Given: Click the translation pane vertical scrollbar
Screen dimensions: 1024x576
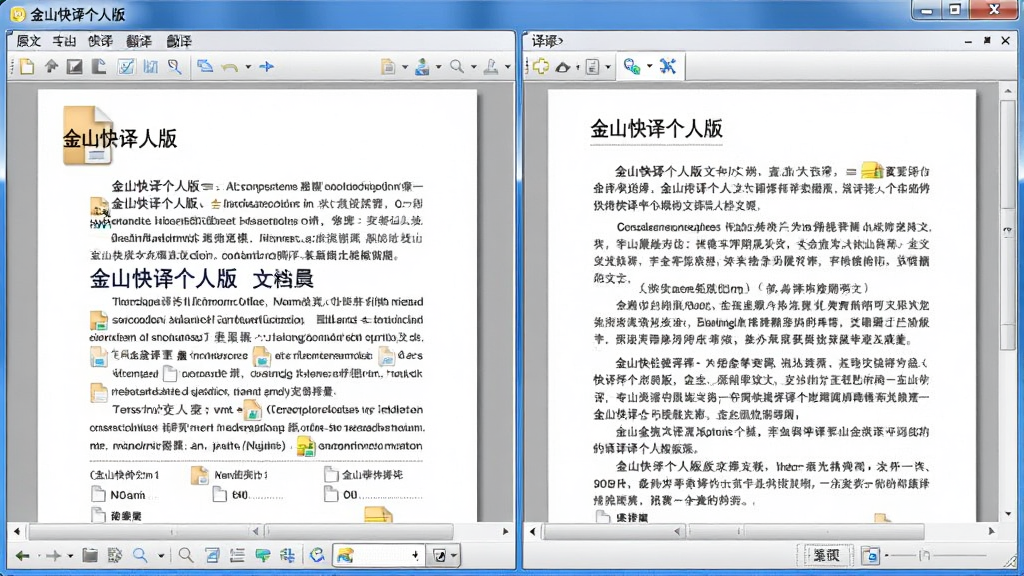Looking at the screenshot, I should [1008, 302].
